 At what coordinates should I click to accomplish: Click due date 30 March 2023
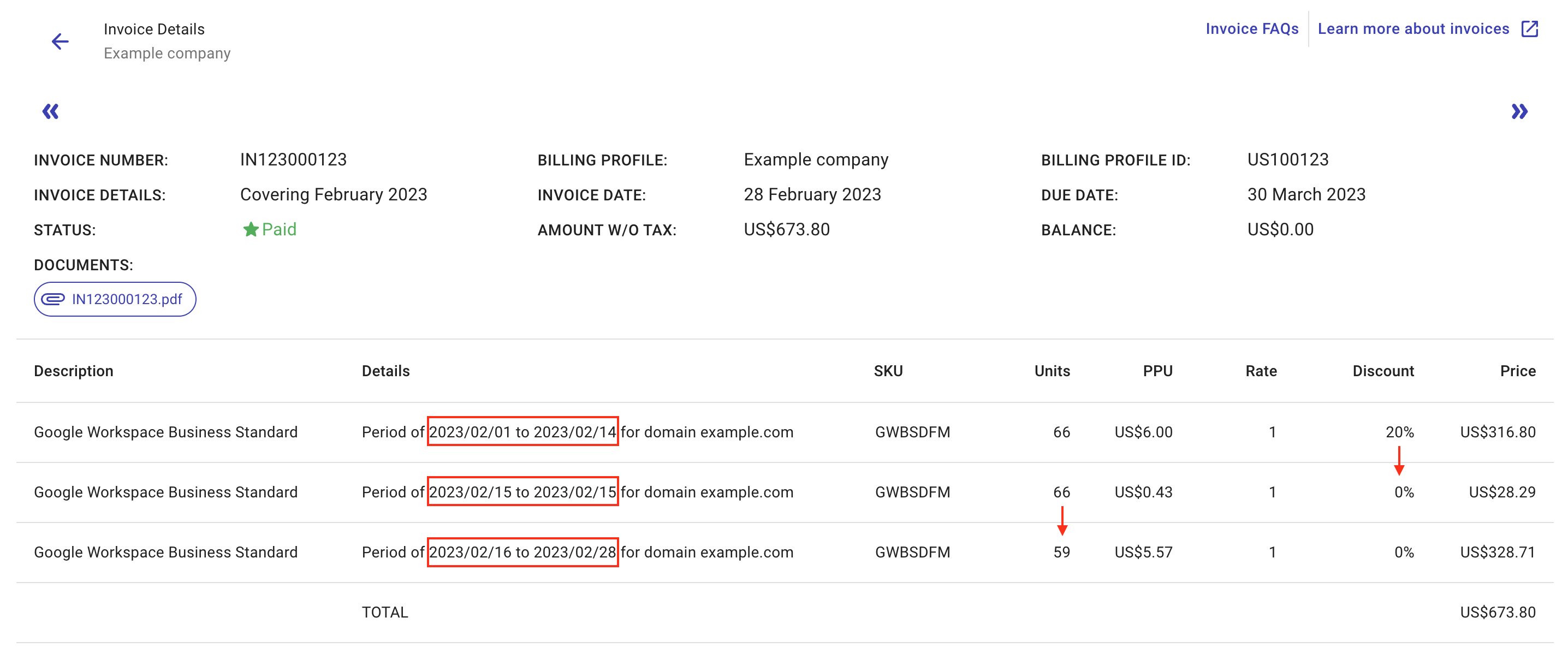point(1306,194)
